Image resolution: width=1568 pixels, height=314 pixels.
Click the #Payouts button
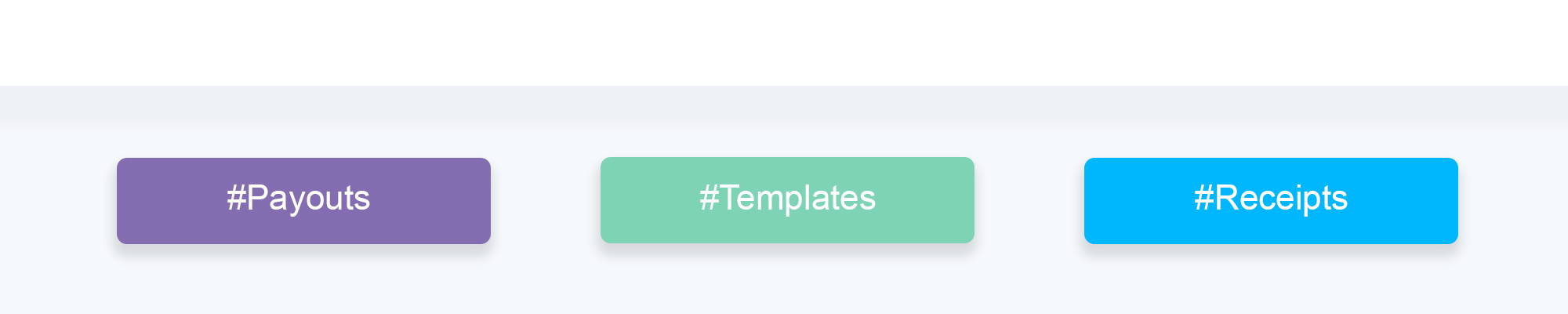(303, 201)
